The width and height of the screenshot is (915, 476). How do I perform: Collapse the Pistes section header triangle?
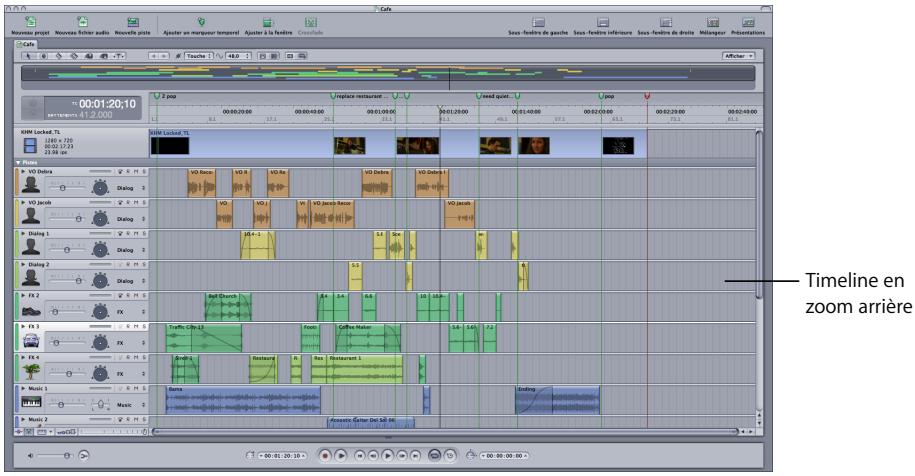click(18, 162)
